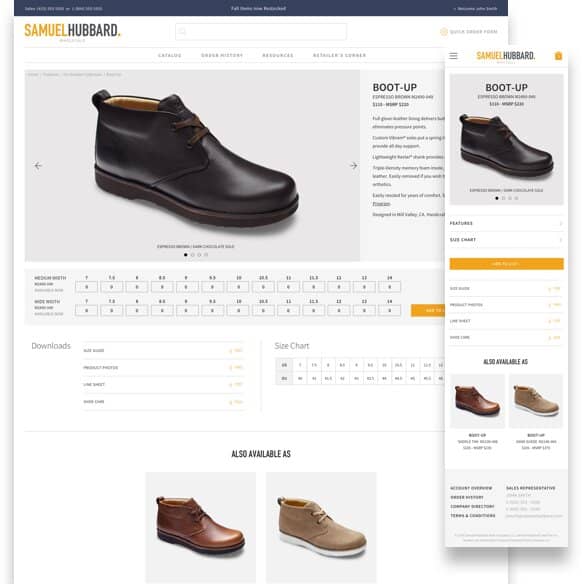
Task: Expand the Features section in the mobile view
Action: tap(506, 223)
